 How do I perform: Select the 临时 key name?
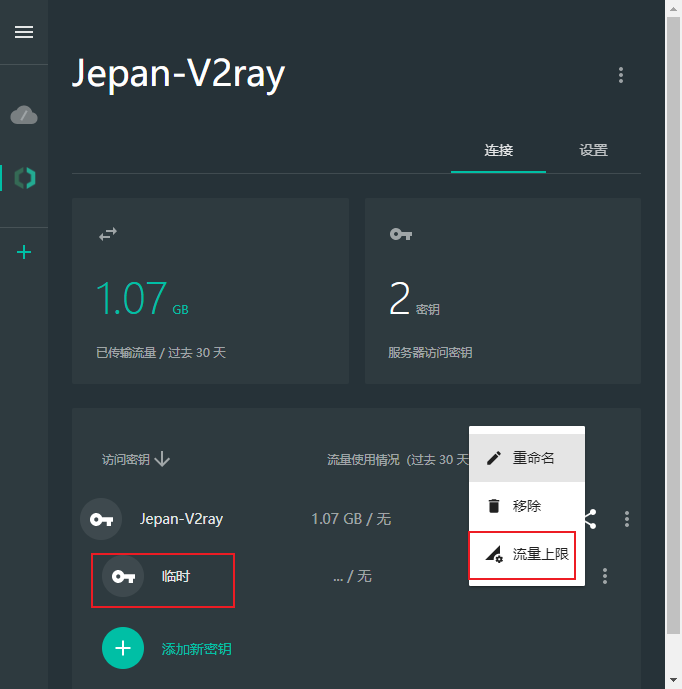[175, 576]
